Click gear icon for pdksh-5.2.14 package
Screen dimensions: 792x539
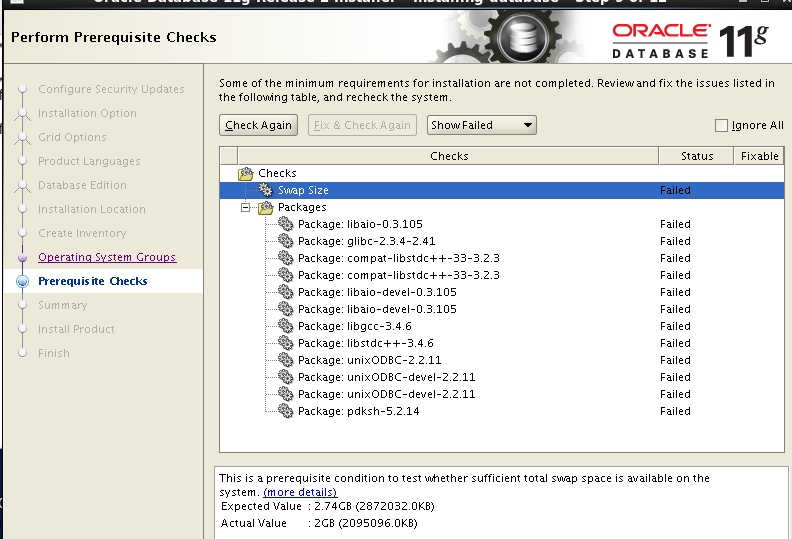tap(285, 411)
